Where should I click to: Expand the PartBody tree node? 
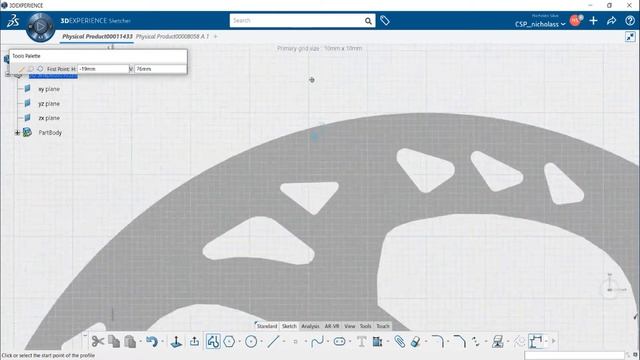tap(17, 133)
